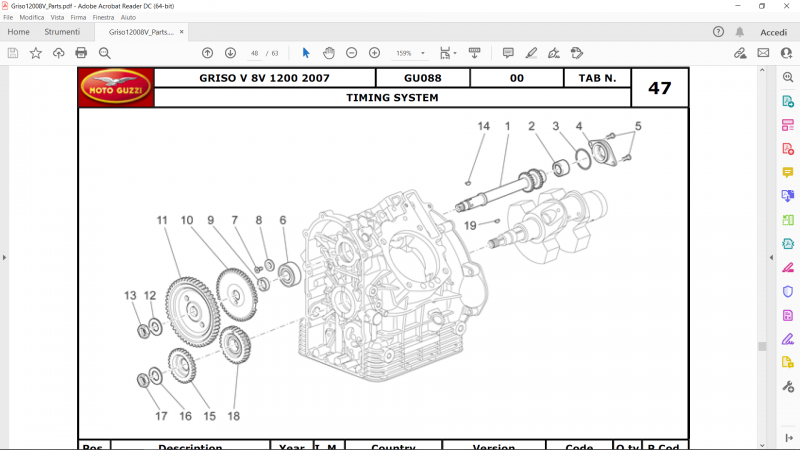Open the Firma menu
Image resolution: width=800 pixels, height=450 pixels.
tap(78, 17)
